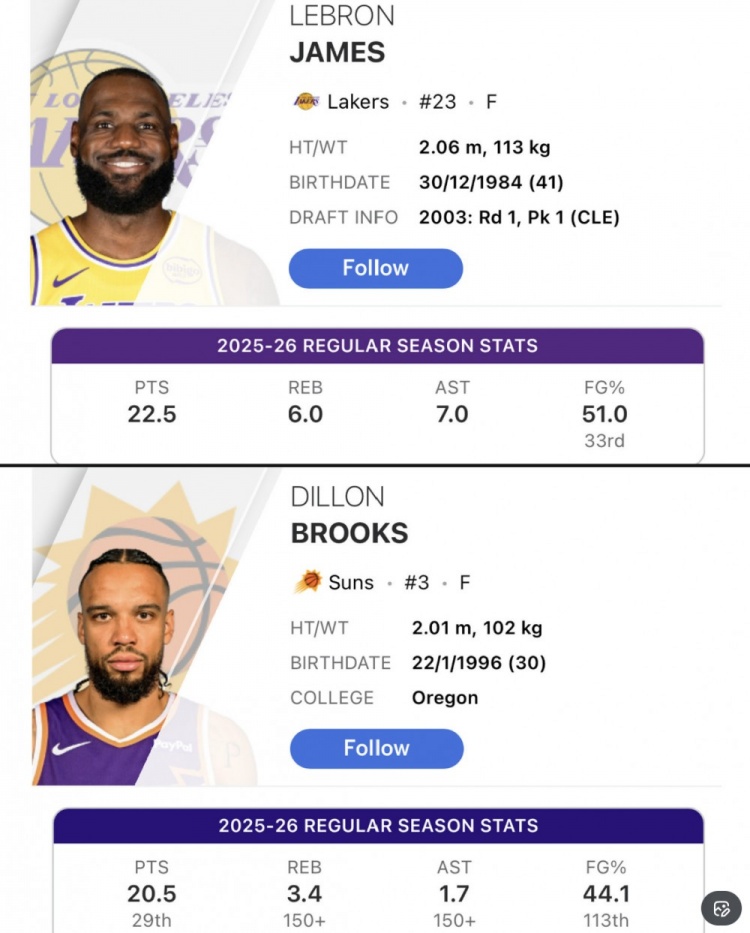Tap the image edit icon in bottom-right corner
Image resolution: width=750 pixels, height=933 pixels.
721,909
